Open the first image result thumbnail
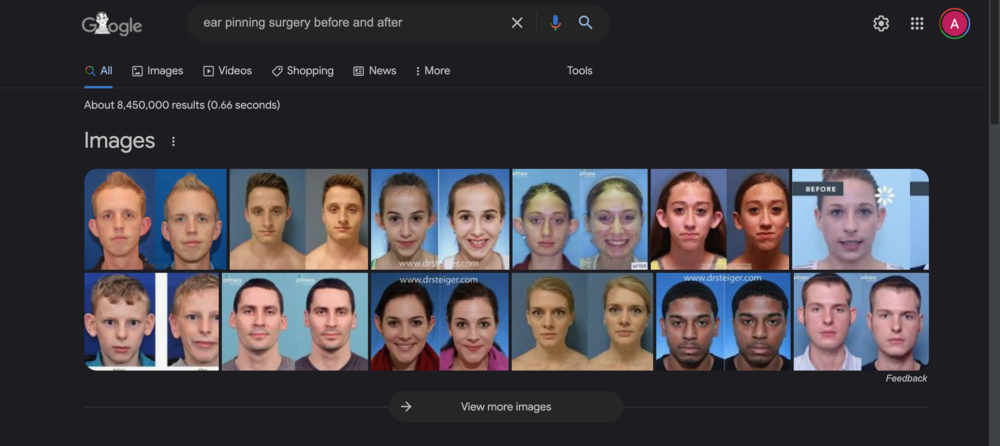This screenshot has width=1000, height=446. point(155,219)
